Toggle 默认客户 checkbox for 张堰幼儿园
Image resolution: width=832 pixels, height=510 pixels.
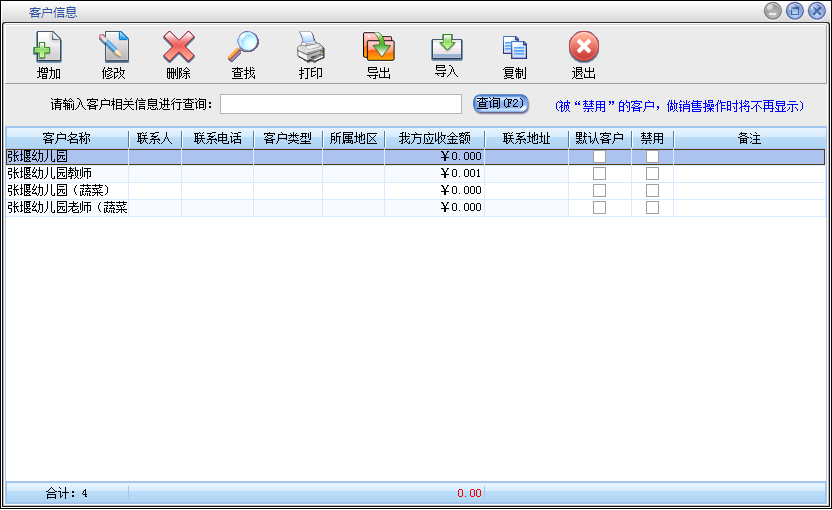599,157
